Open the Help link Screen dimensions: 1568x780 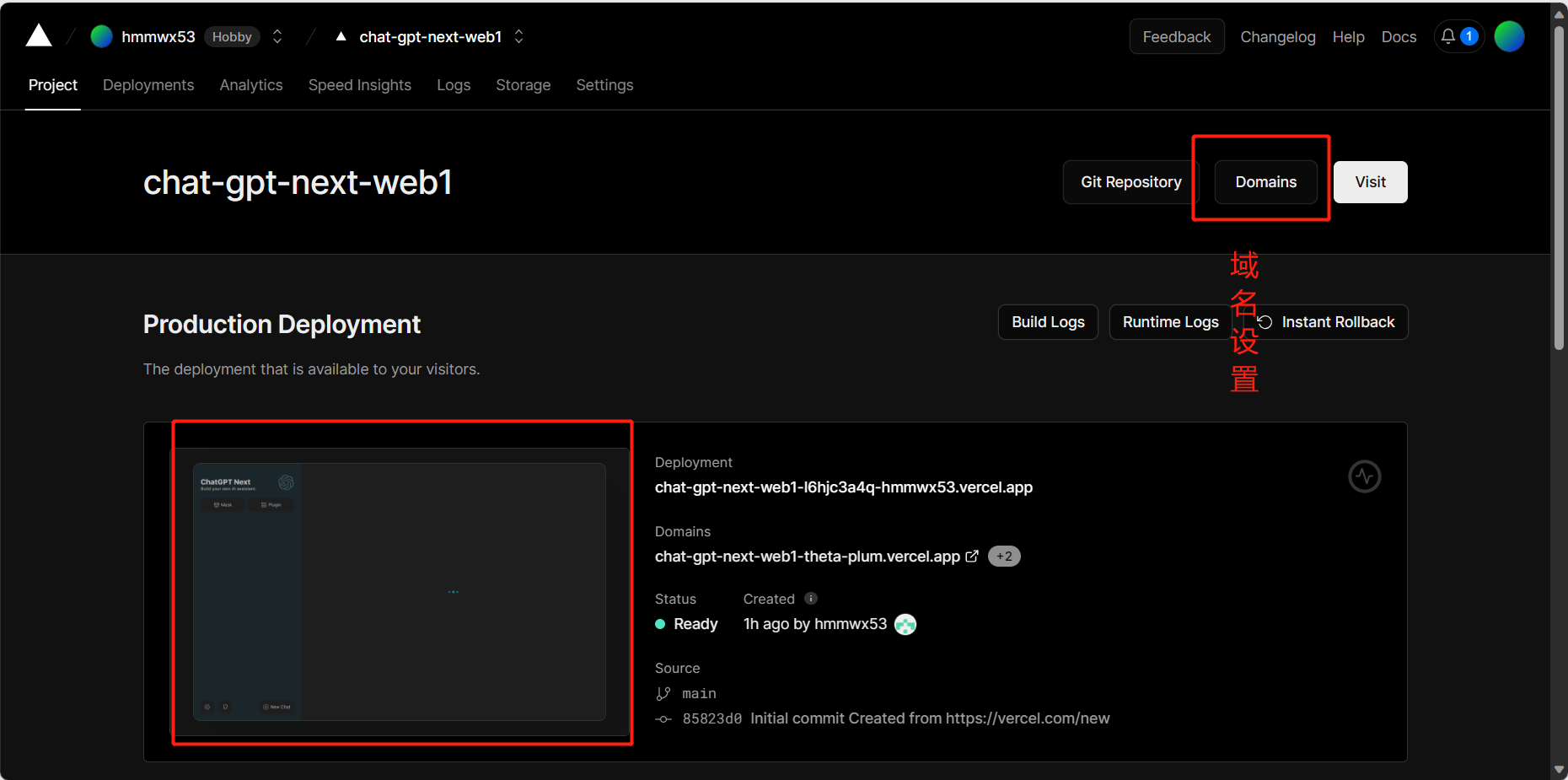[x=1349, y=37]
